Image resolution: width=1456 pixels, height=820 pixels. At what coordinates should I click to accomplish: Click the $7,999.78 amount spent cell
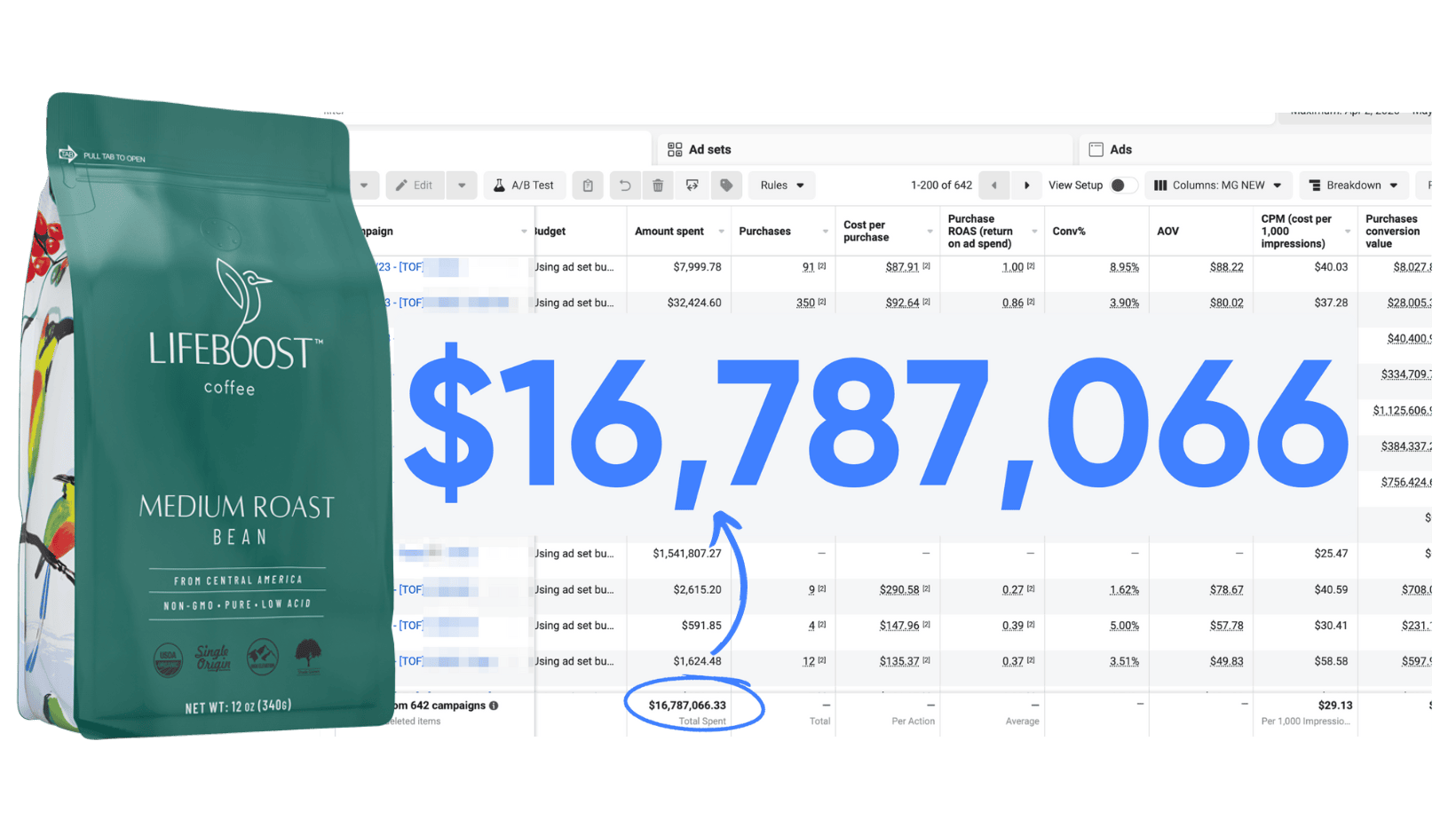pyautogui.click(x=697, y=267)
